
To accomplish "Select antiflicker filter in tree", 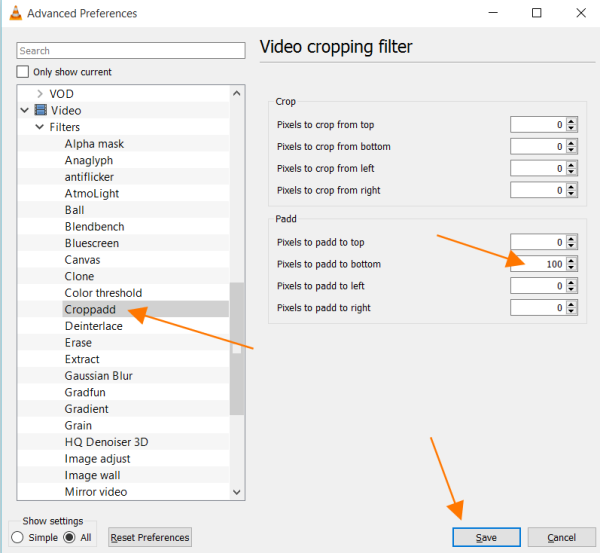I will [89, 177].
